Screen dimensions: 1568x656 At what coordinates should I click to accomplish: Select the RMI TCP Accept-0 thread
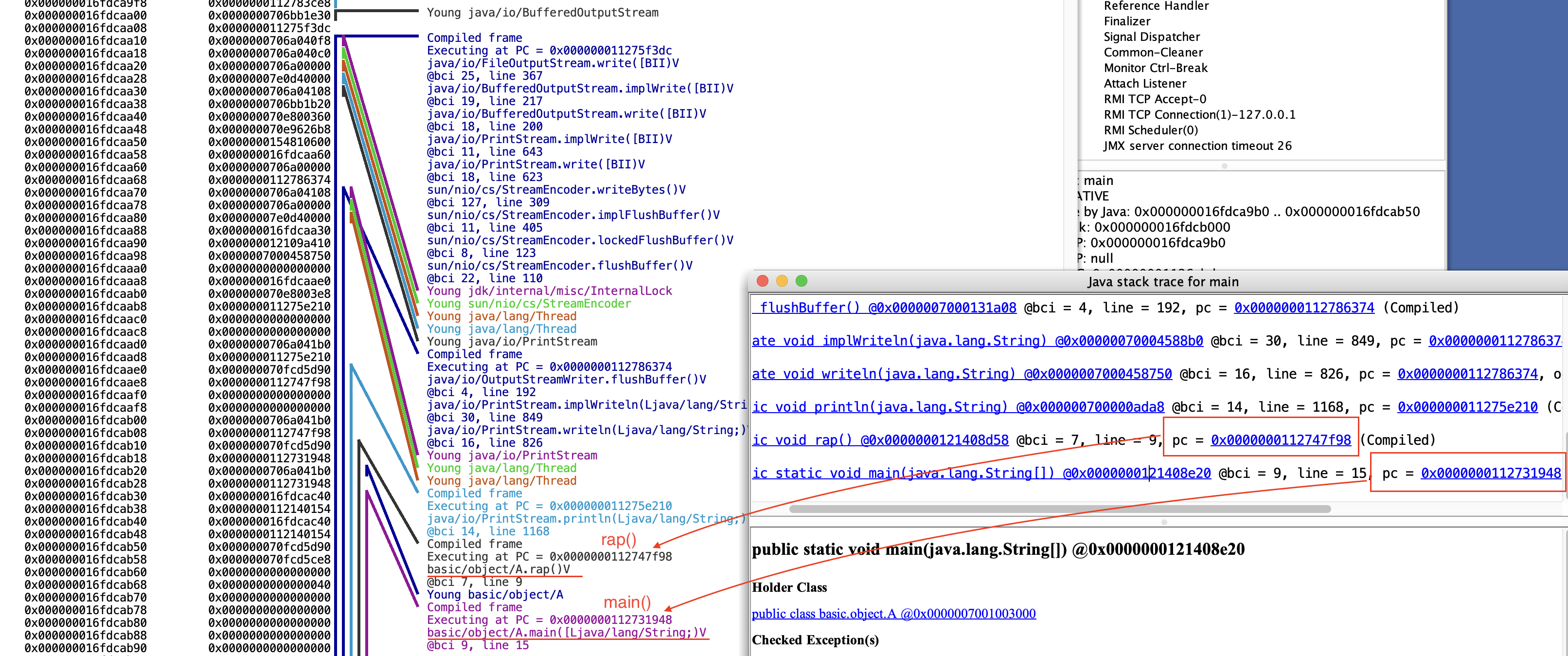[x=1155, y=99]
